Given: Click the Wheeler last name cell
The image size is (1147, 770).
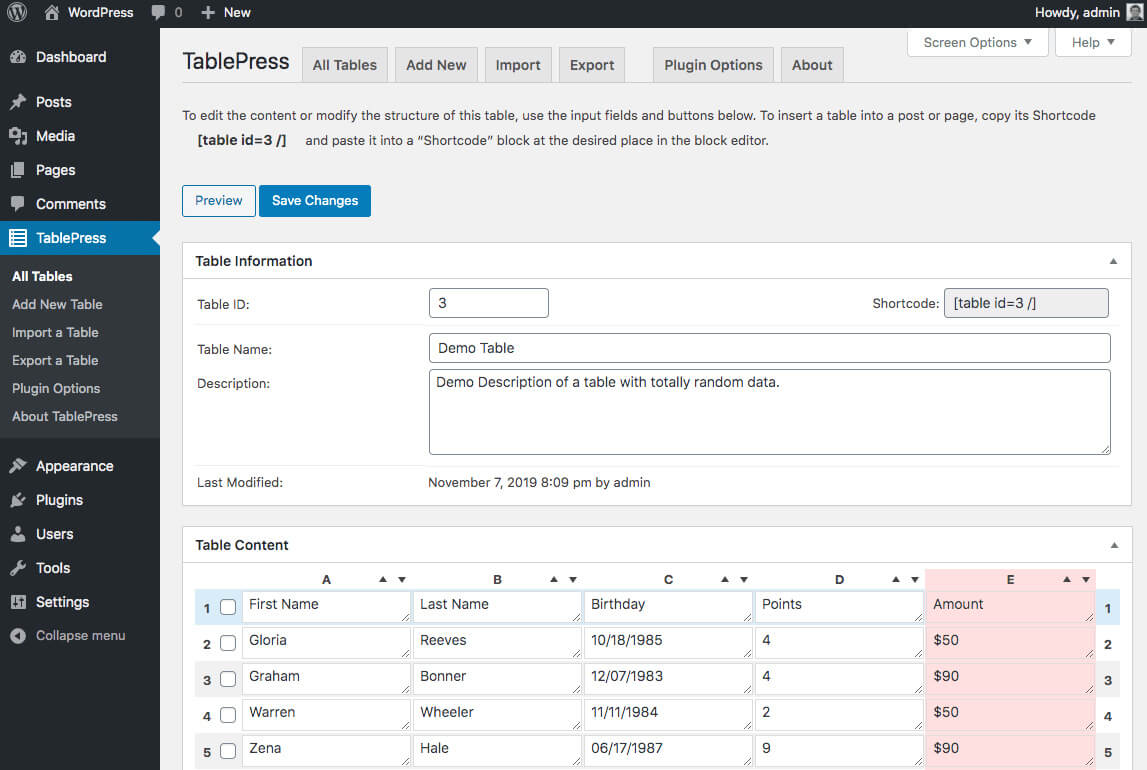Looking at the screenshot, I should click(x=497, y=714).
